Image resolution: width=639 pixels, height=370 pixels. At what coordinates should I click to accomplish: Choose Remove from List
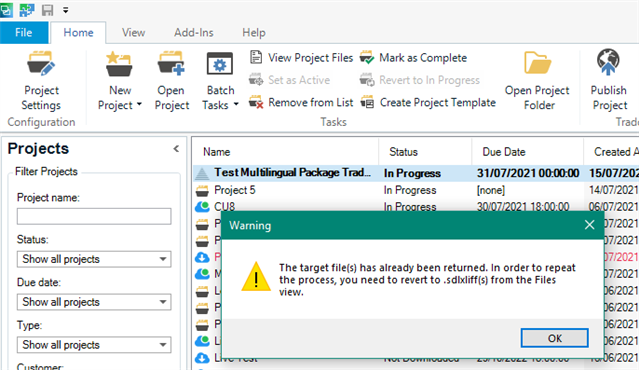point(302,103)
